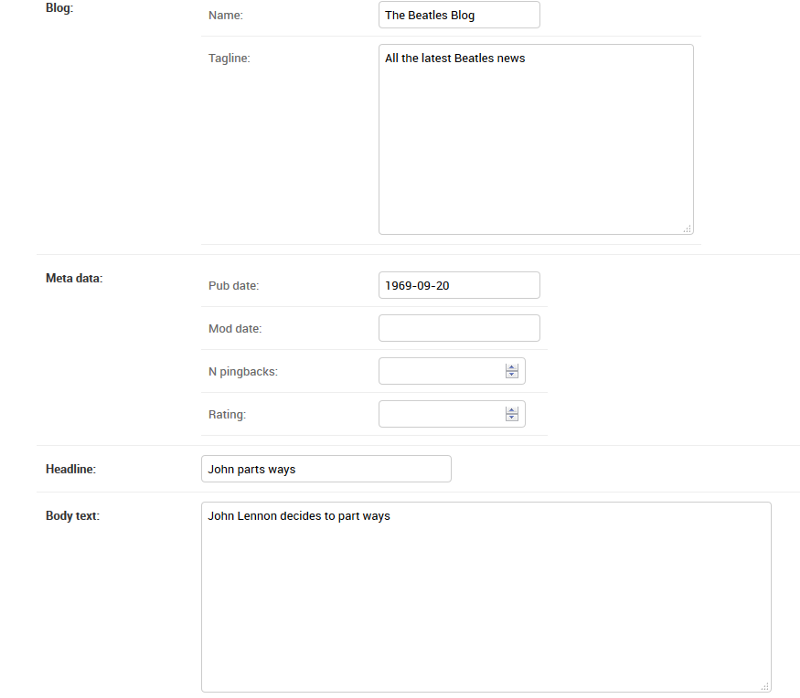Click the 'Rating:' label
800x698 pixels.
(227, 414)
